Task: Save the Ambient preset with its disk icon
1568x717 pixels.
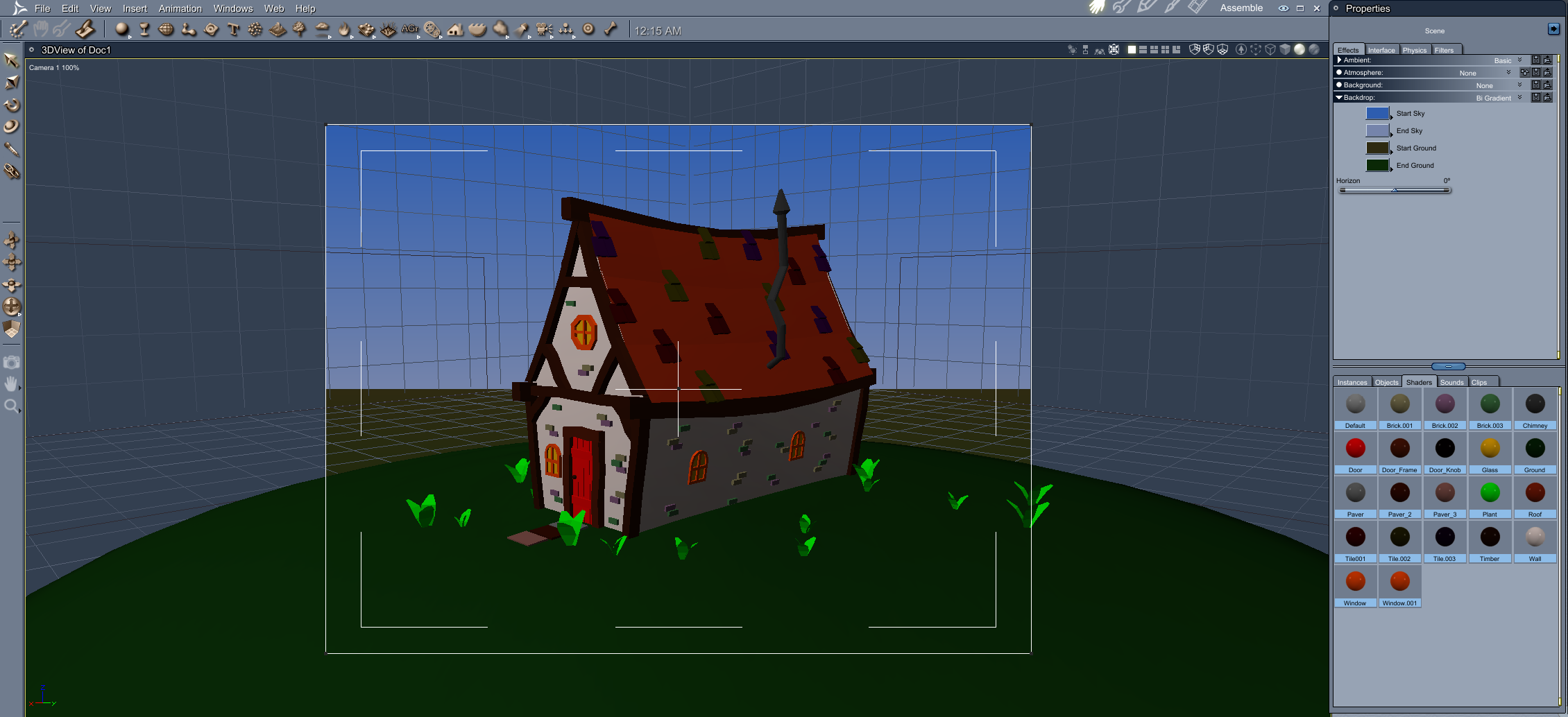Action: (x=1536, y=60)
